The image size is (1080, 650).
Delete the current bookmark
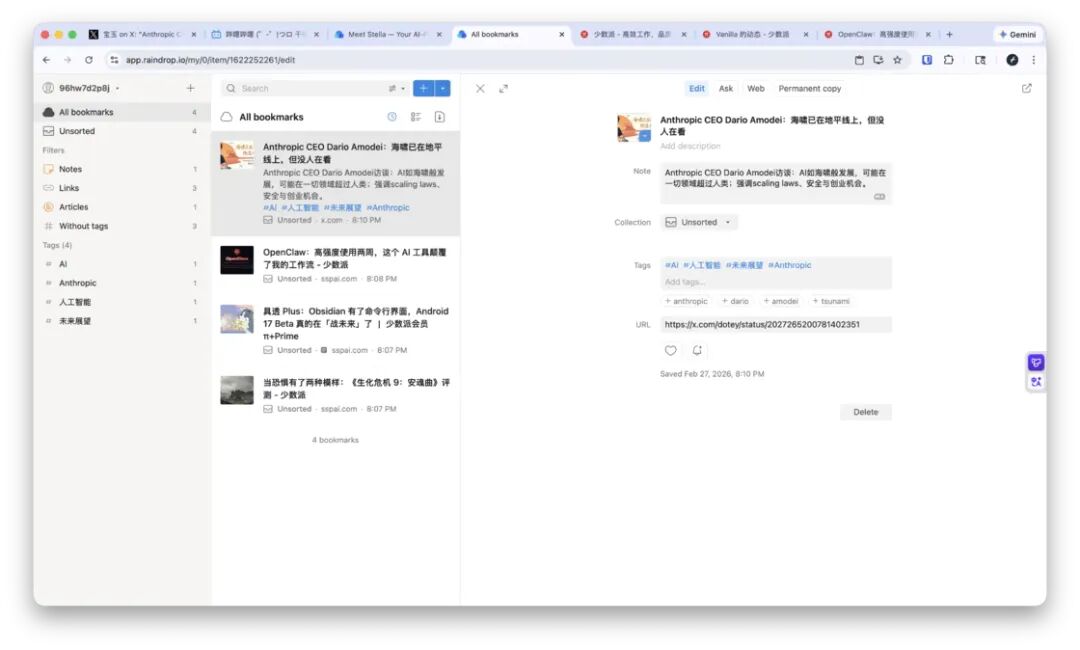click(x=865, y=412)
